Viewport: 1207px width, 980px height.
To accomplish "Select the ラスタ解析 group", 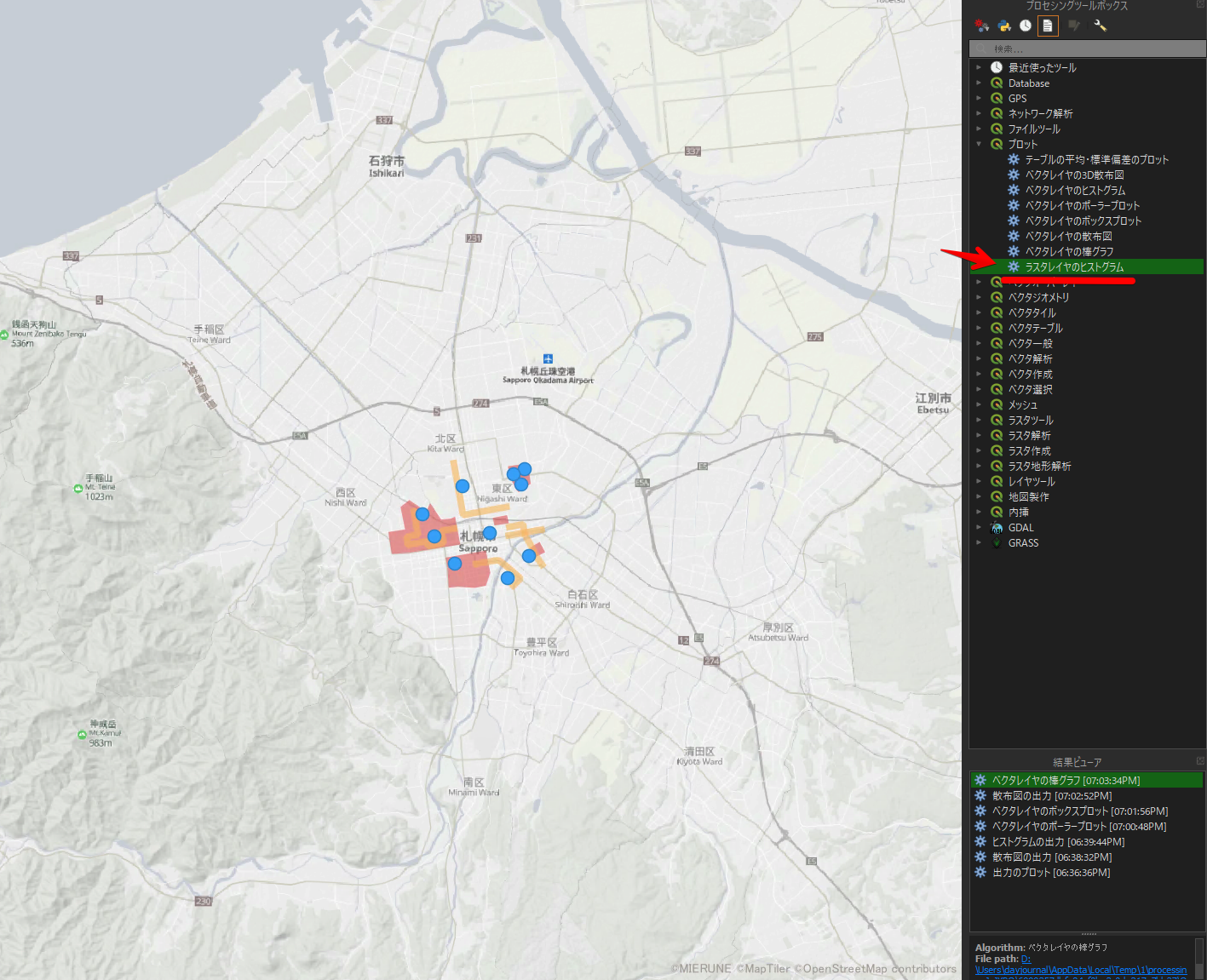I will click(x=1029, y=435).
